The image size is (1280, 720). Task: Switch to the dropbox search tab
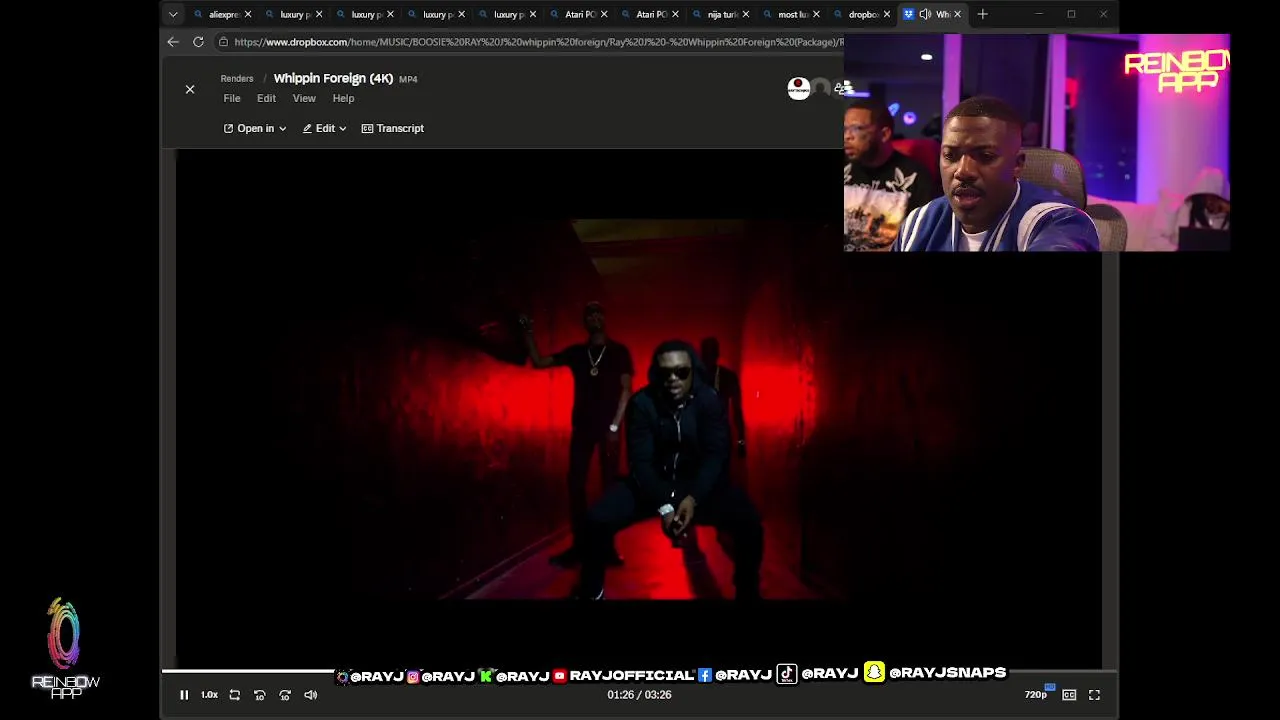click(863, 14)
